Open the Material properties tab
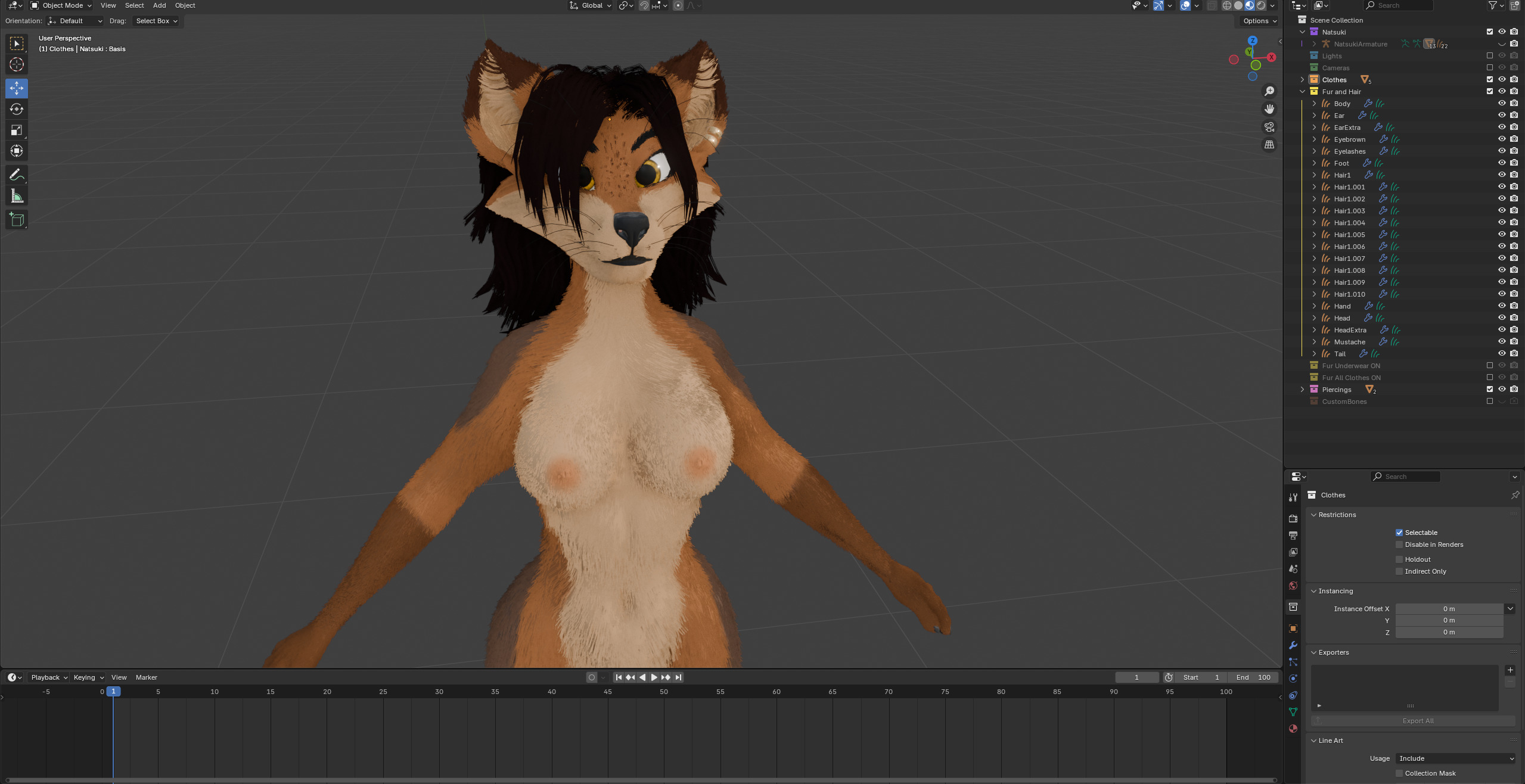1525x784 pixels. [1293, 729]
